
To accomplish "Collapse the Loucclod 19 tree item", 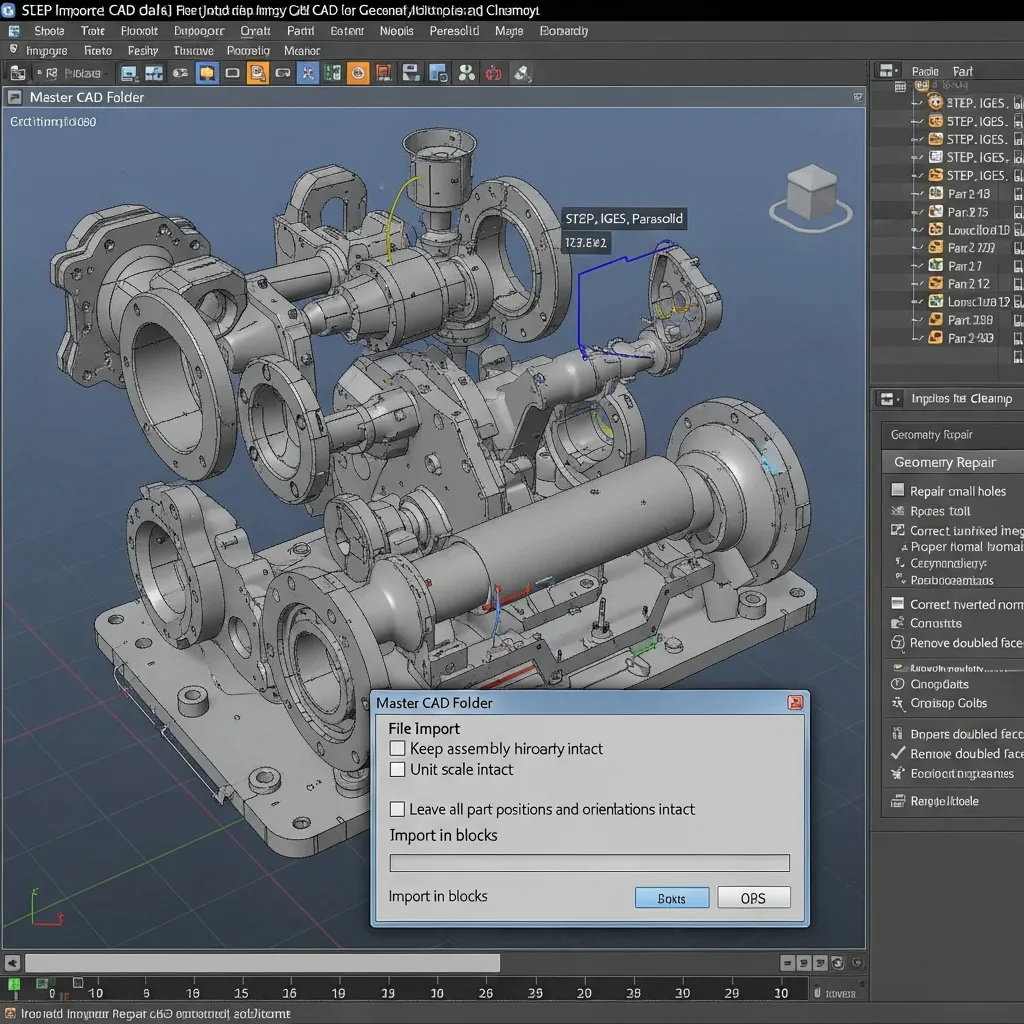I will coord(913,229).
